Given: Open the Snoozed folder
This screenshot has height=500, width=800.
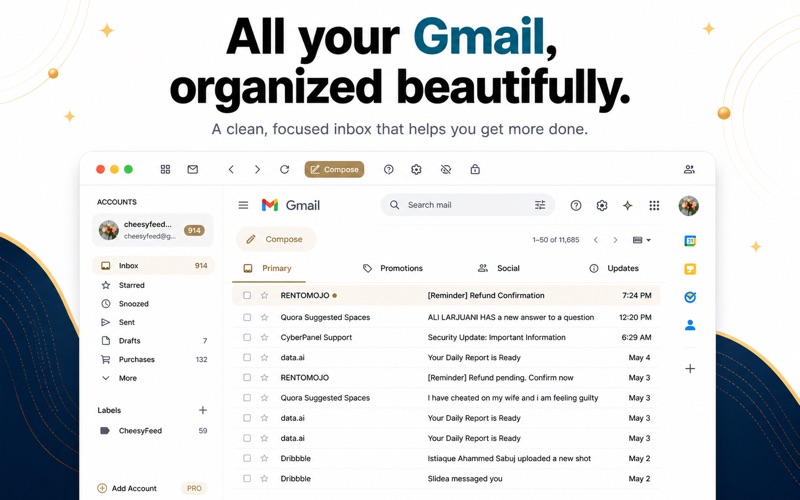Looking at the screenshot, I should pos(154,304).
